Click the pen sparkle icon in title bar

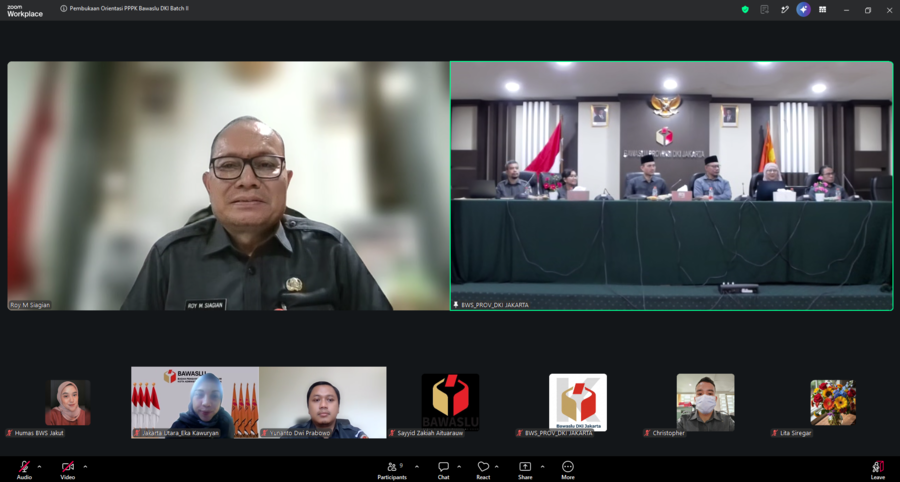point(785,9)
